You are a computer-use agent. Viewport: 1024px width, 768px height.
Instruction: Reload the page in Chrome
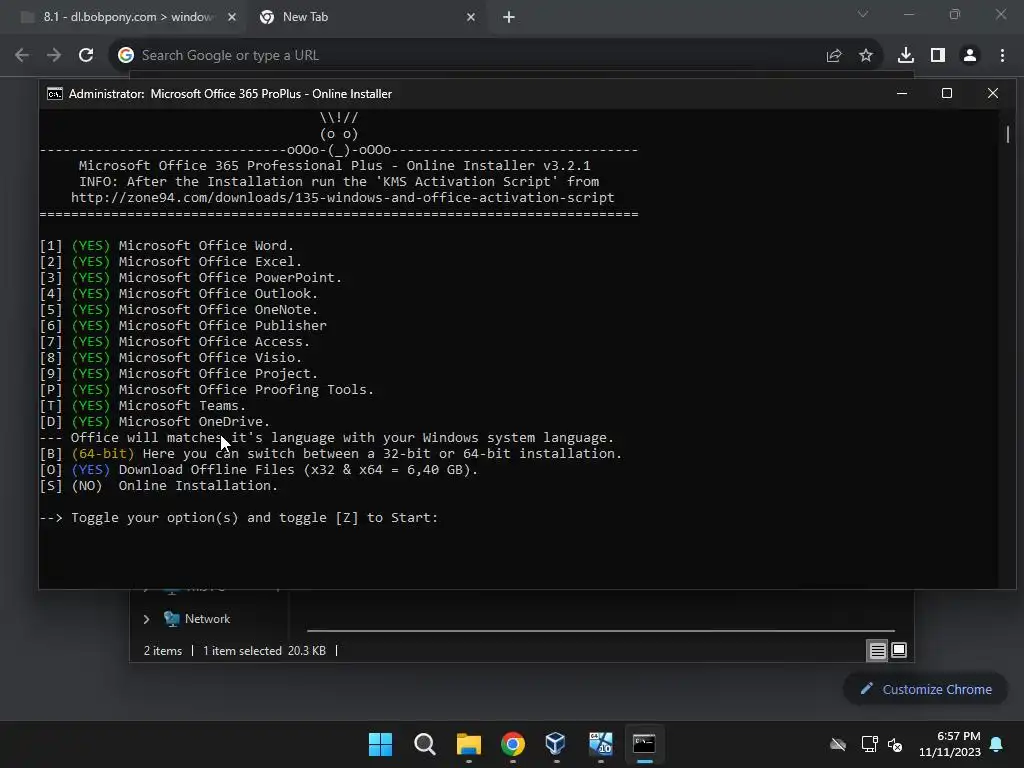(x=86, y=56)
